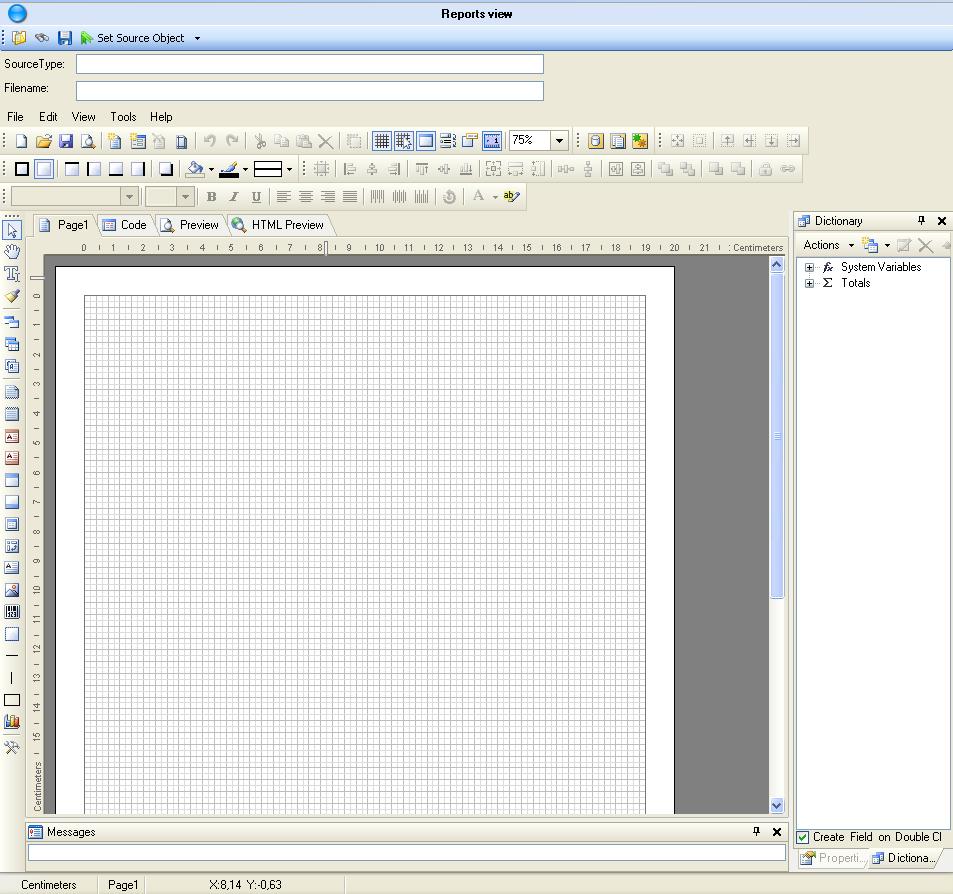Open the 75% zoom dropdown

point(559,141)
